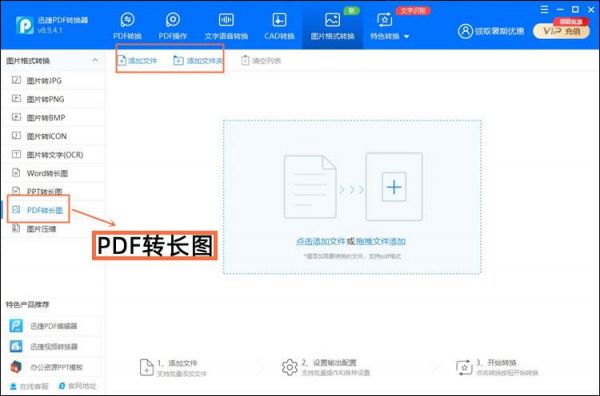Click the icon beside 图片压缩
The height and width of the screenshot is (396, 600).
point(16,228)
